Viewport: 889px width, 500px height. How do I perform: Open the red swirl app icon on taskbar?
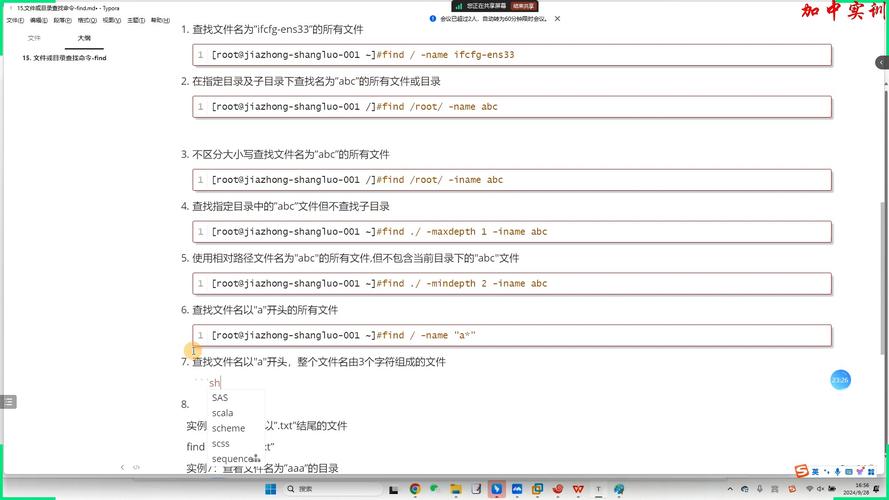pyautogui.click(x=558, y=489)
